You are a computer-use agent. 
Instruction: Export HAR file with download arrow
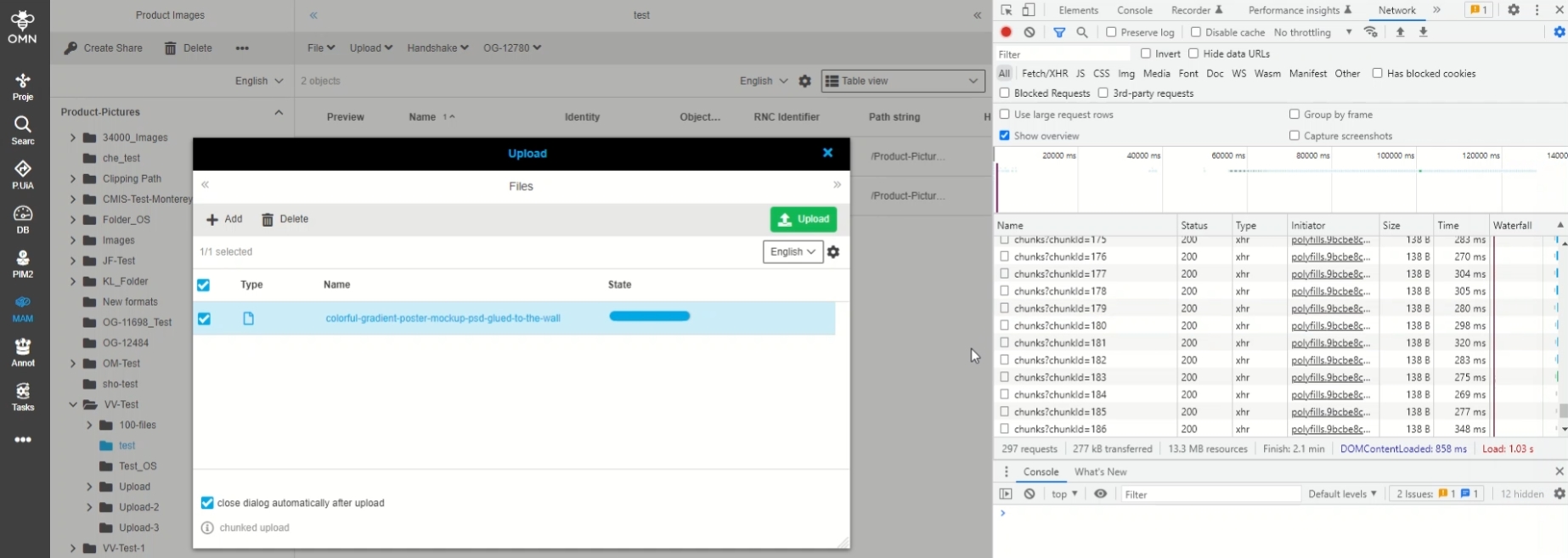pos(1424,32)
